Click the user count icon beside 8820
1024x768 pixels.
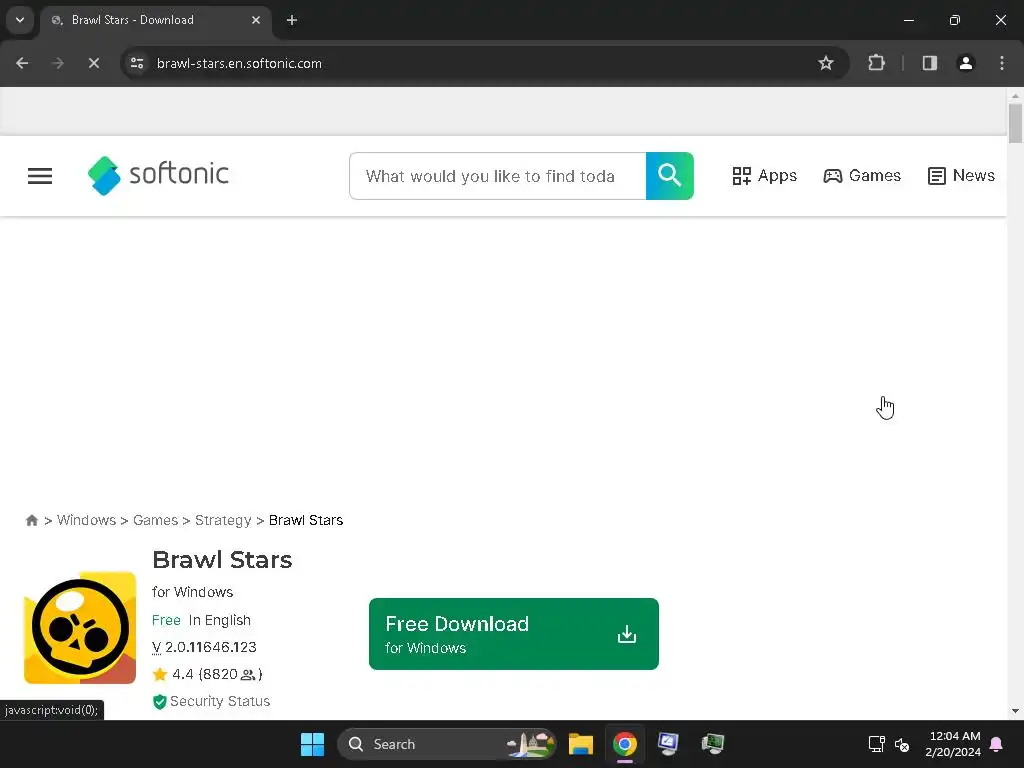click(248, 675)
